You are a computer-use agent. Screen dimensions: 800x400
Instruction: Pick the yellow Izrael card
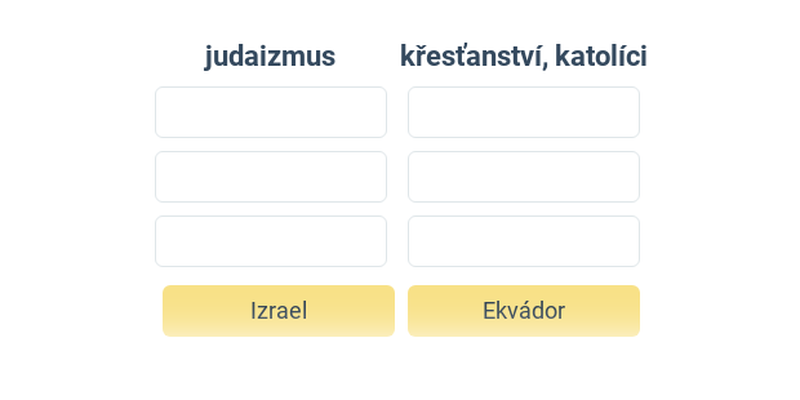coord(279,311)
